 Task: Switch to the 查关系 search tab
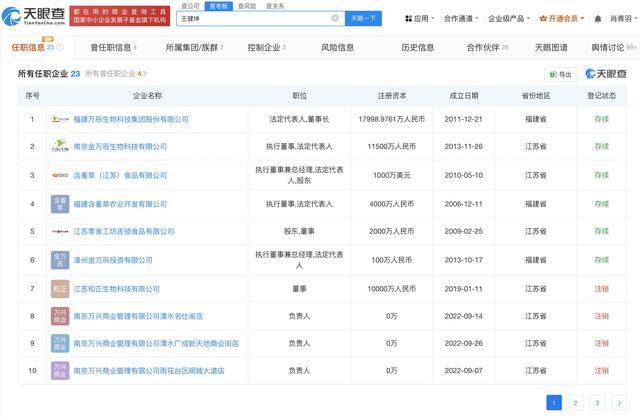click(x=275, y=6)
